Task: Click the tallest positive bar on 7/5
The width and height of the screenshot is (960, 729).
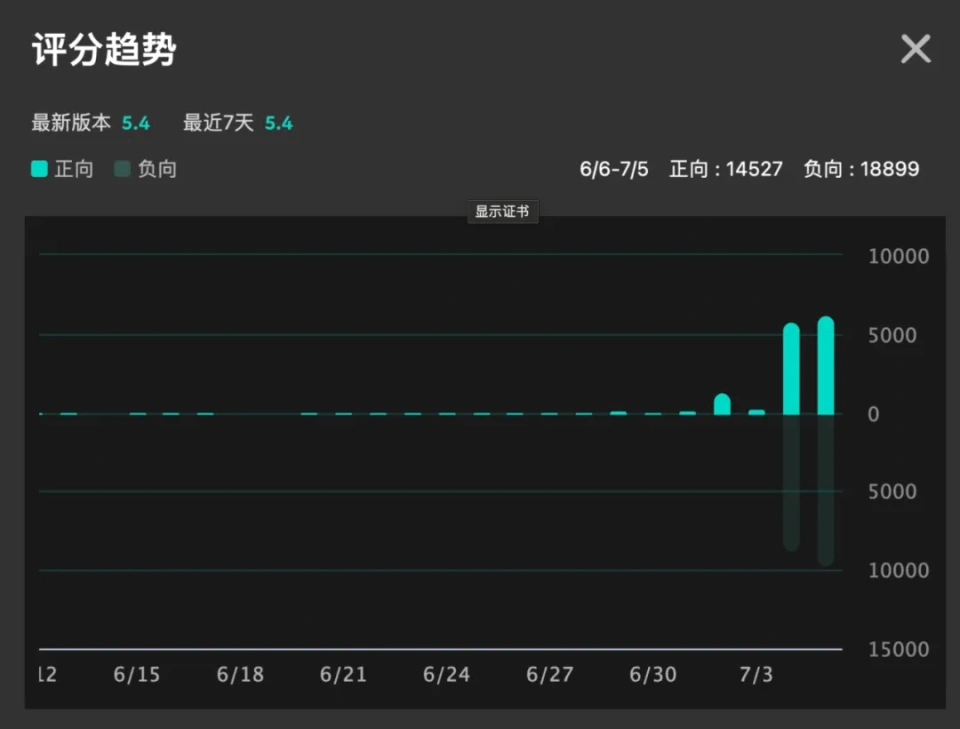Action: [826, 365]
